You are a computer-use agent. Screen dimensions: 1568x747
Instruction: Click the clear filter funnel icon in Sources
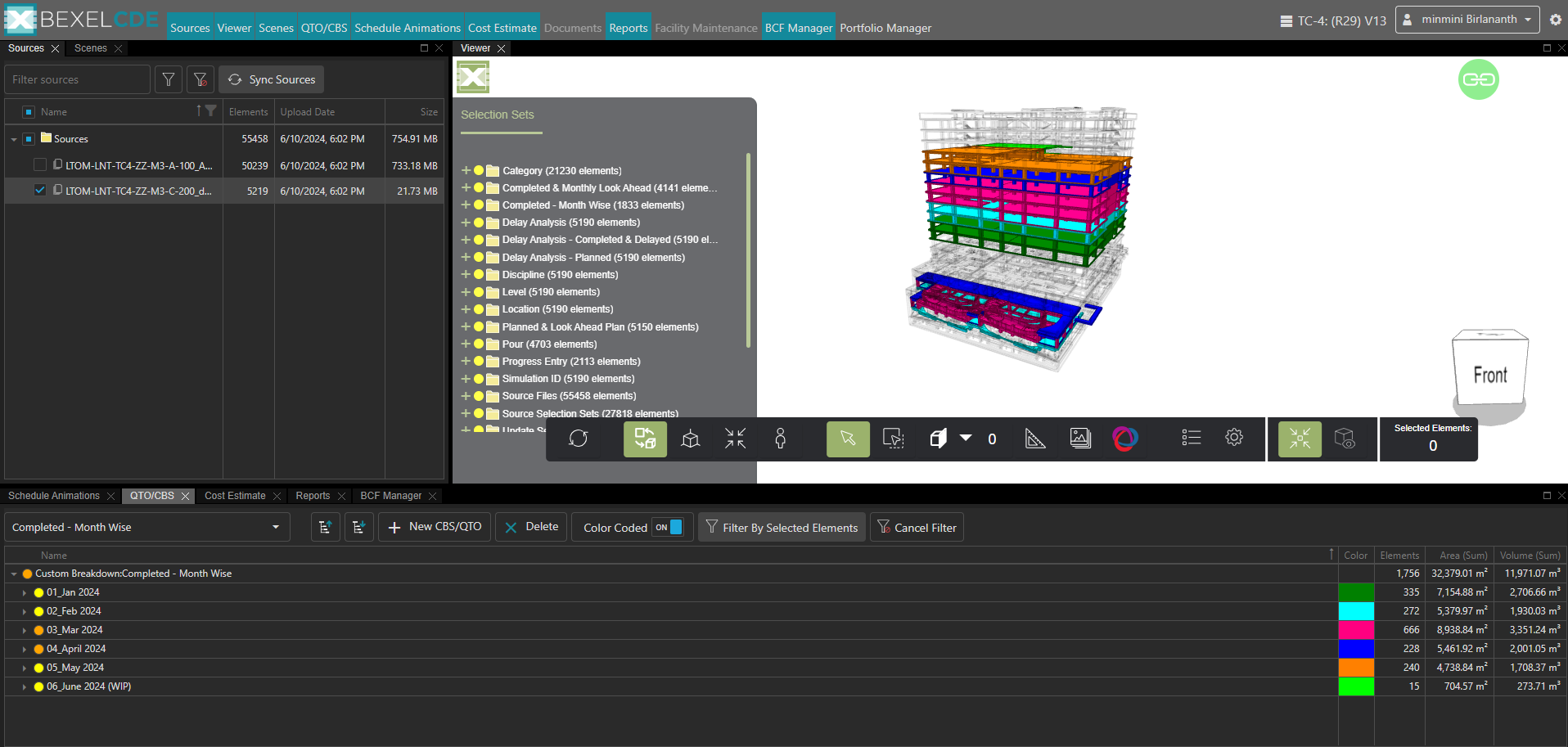coord(201,79)
